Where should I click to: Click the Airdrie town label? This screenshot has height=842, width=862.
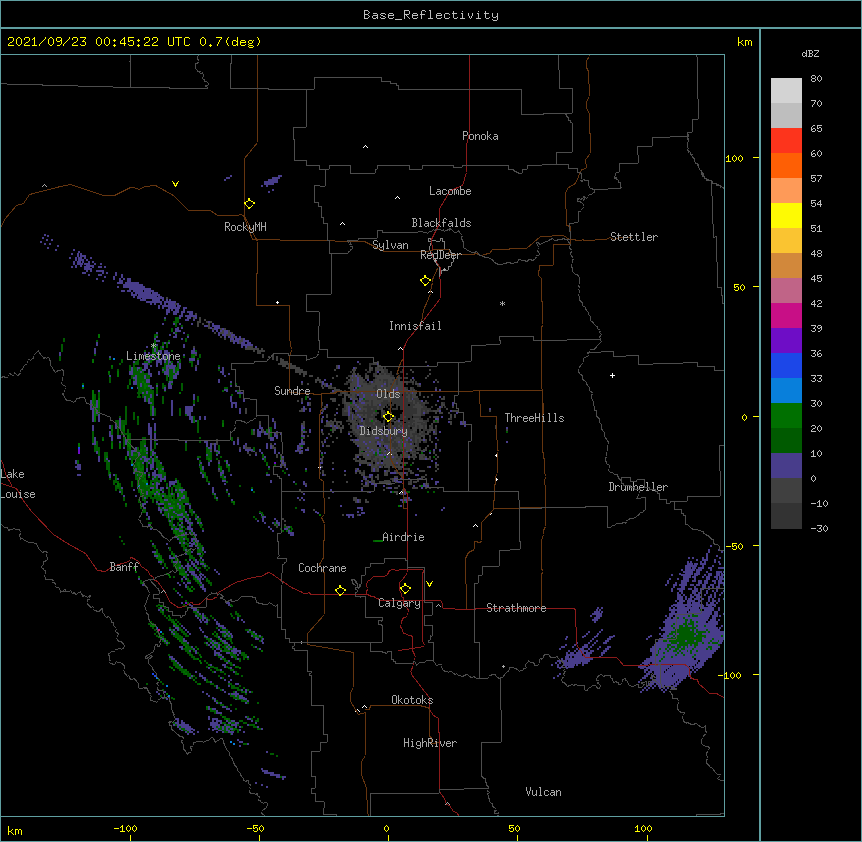click(x=404, y=537)
